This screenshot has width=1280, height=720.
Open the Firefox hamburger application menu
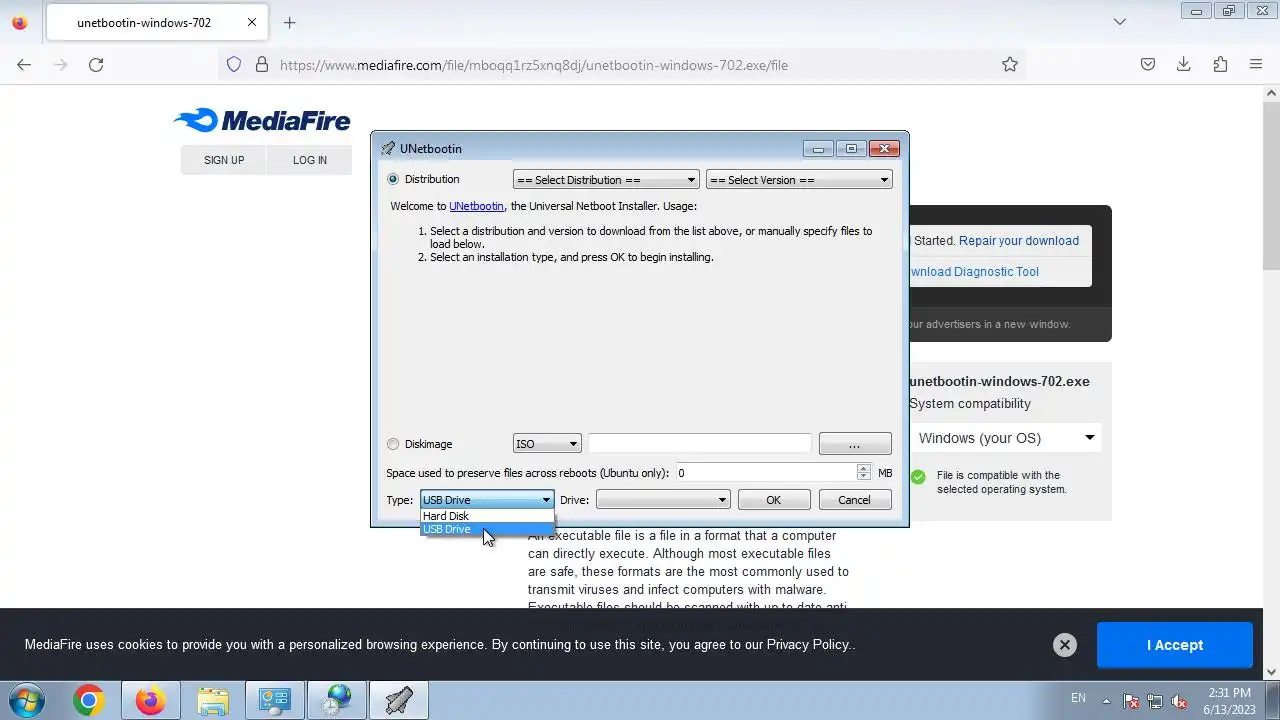(1256, 65)
